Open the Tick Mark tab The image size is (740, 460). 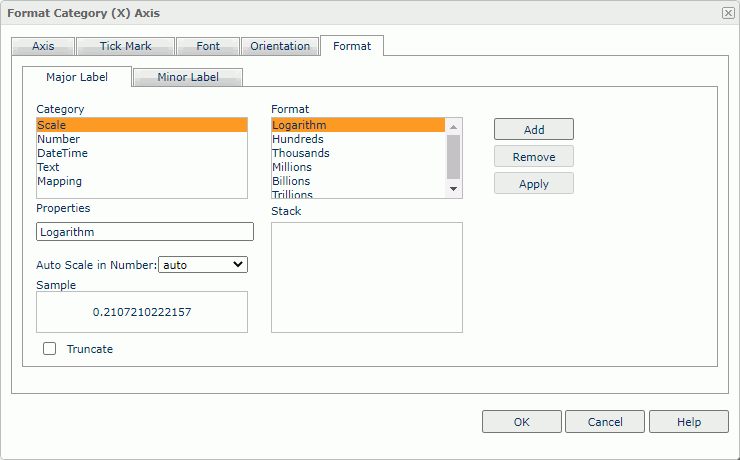click(x=126, y=46)
